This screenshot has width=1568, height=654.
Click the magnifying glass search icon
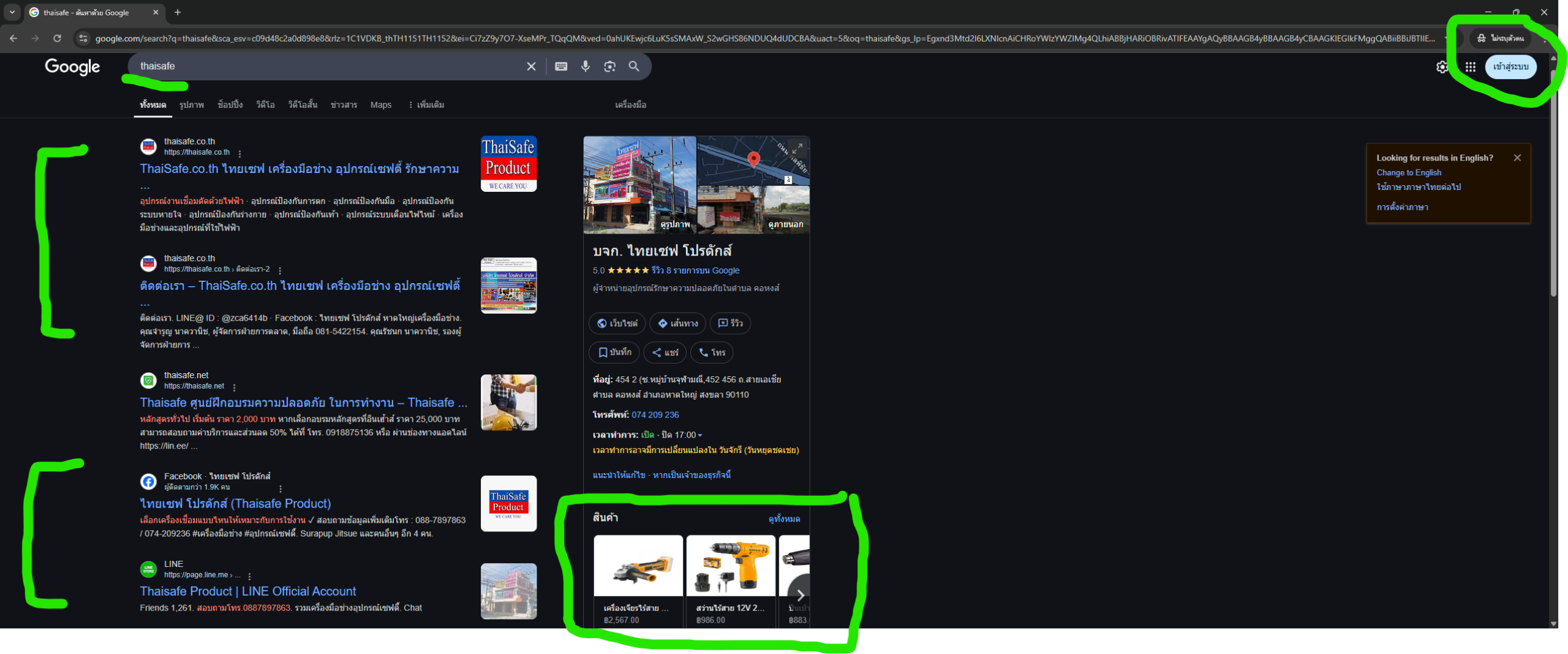(634, 66)
